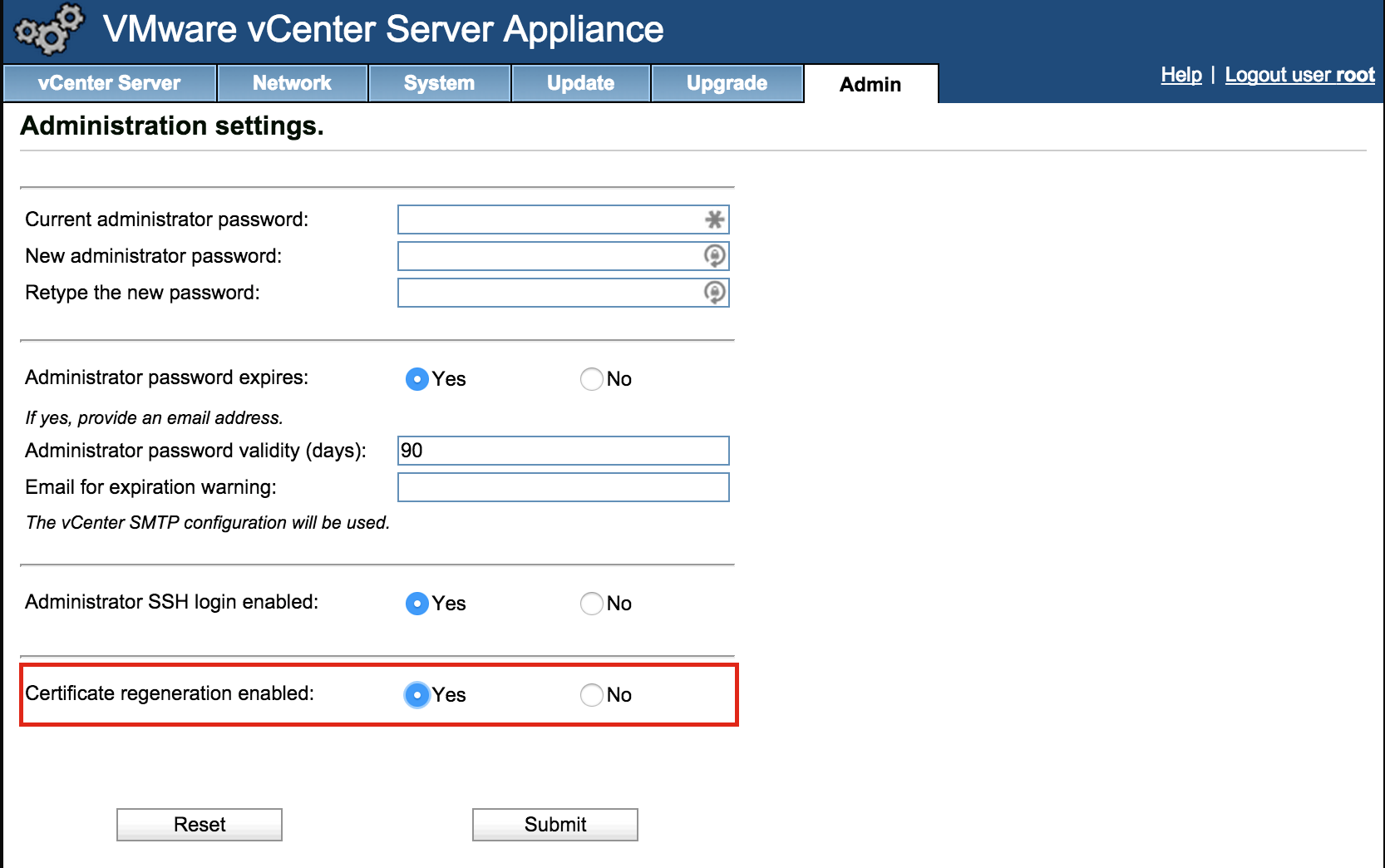Set certificate regeneration to No

(591, 695)
